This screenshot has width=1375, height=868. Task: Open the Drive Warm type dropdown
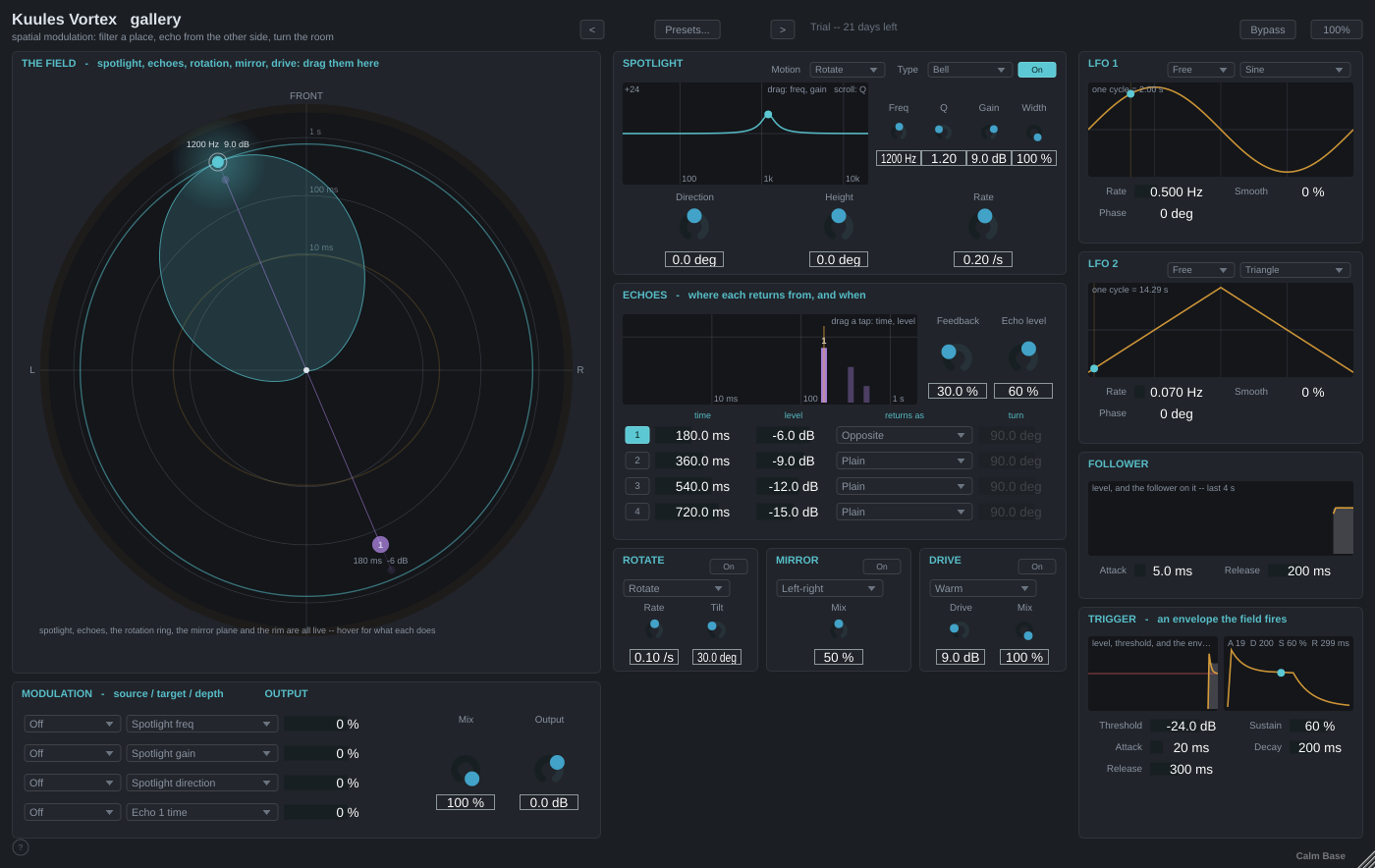pos(983,588)
